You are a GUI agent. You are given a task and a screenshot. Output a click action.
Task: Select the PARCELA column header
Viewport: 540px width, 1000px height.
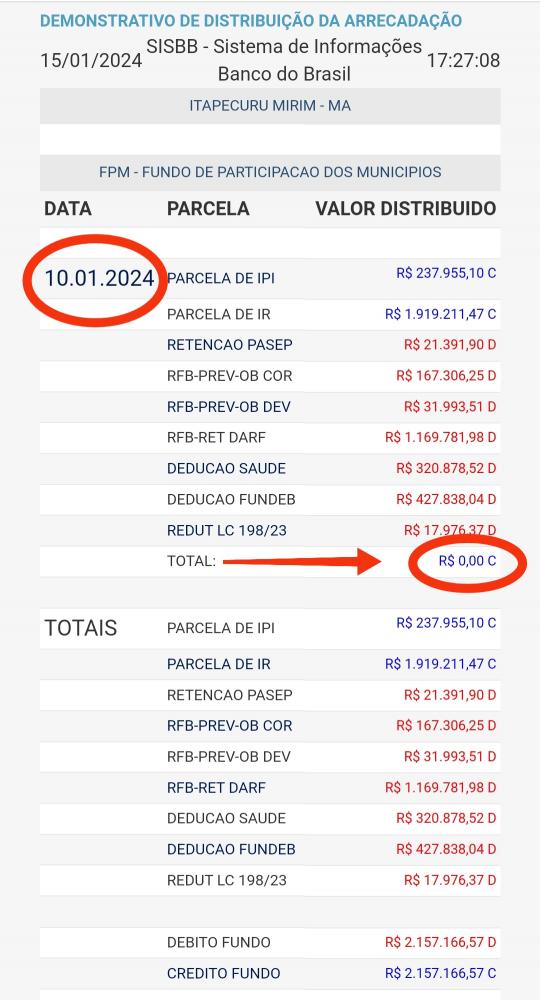click(208, 209)
